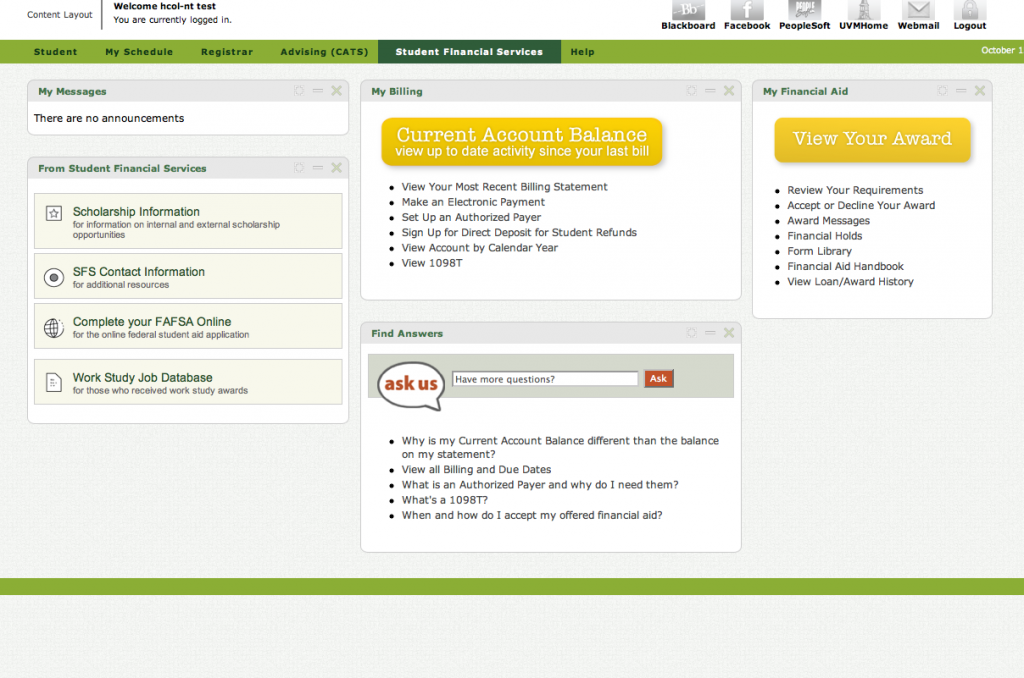Open settings for the My Messages panel

tap(298, 90)
